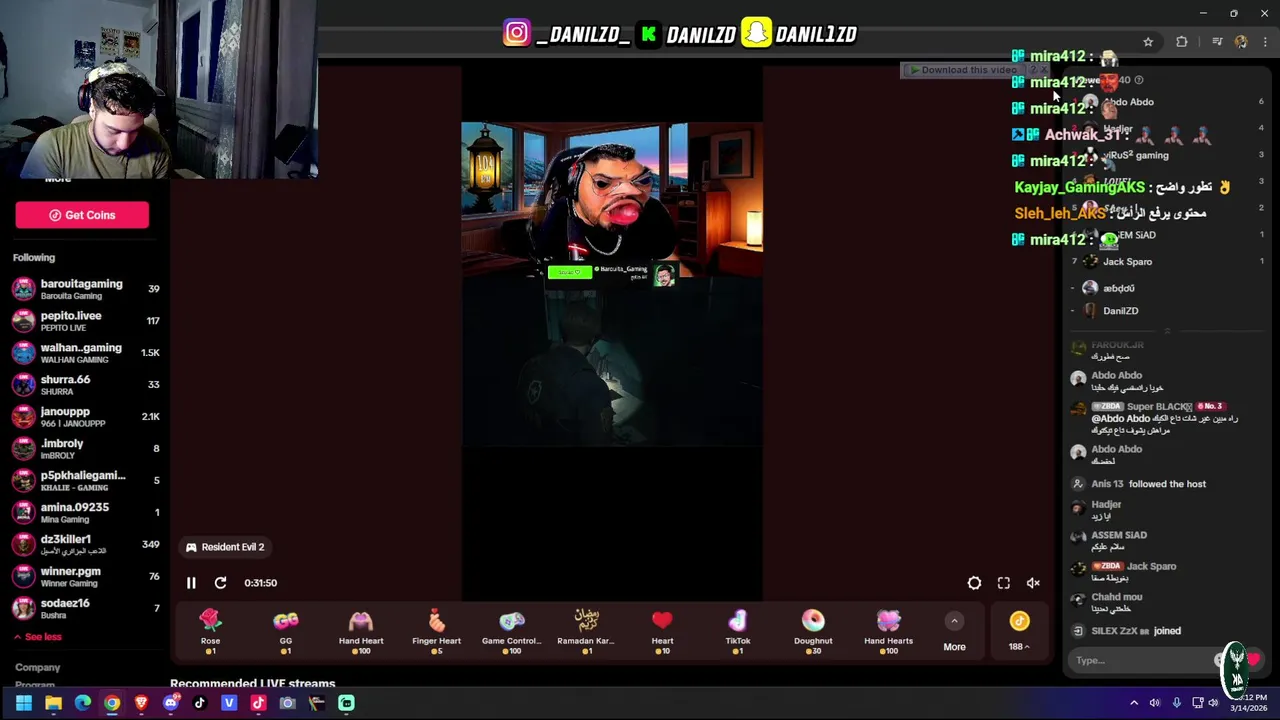This screenshot has height=720, width=1280.
Task: Enter fullscreen on the live video
Action: click(1004, 583)
